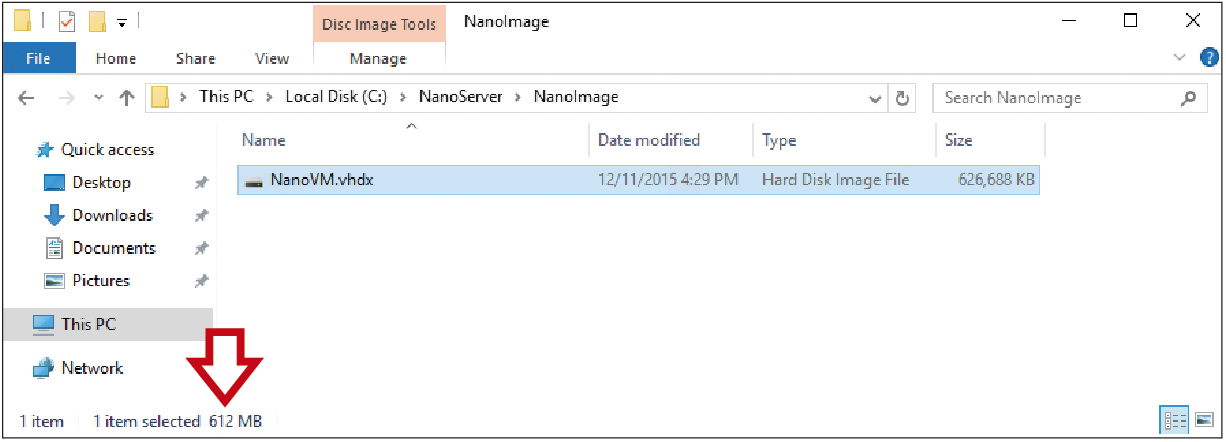The image size is (1226, 442).
Task: Refresh the NanoImage folder view
Action: pyautogui.click(x=902, y=98)
